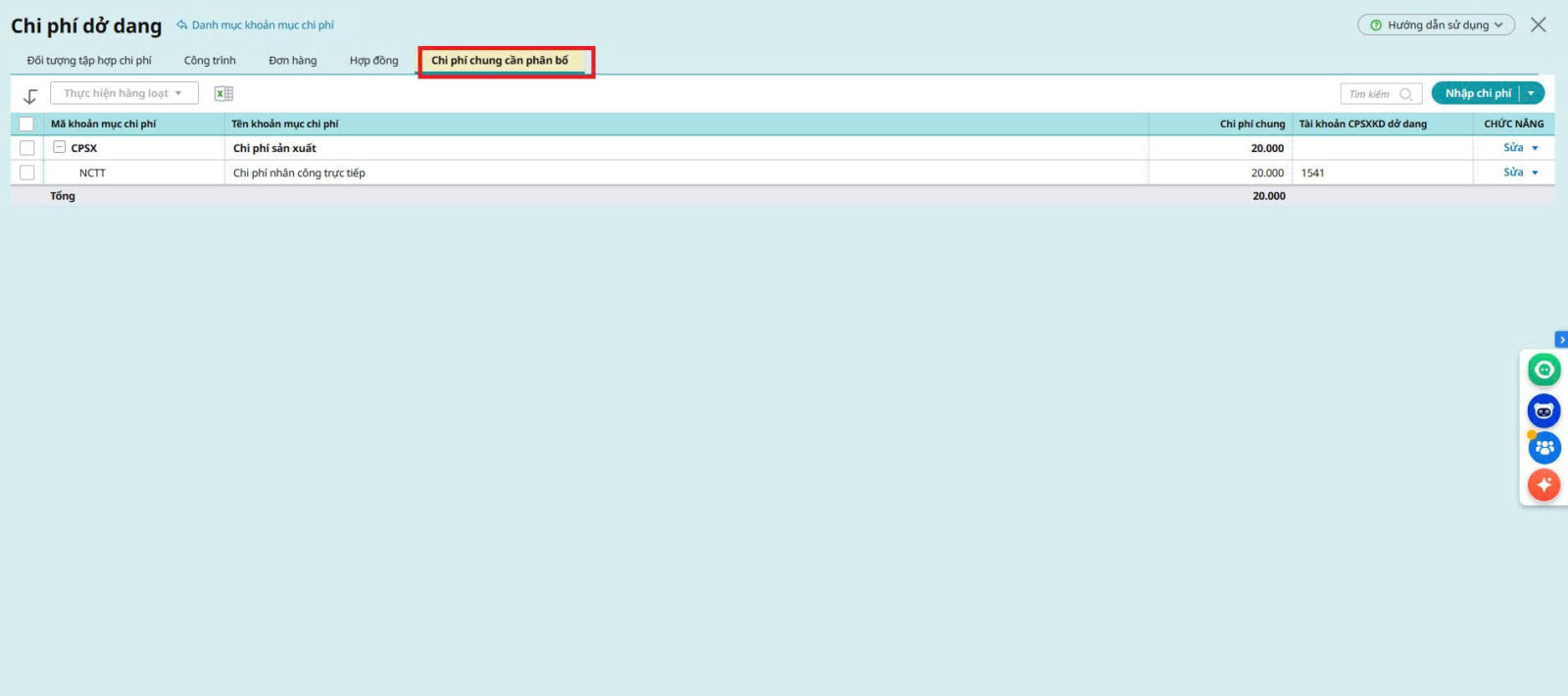Click Sửa link in NCTT row
Viewport: 1568px width, 696px height.
pos(1513,173)
